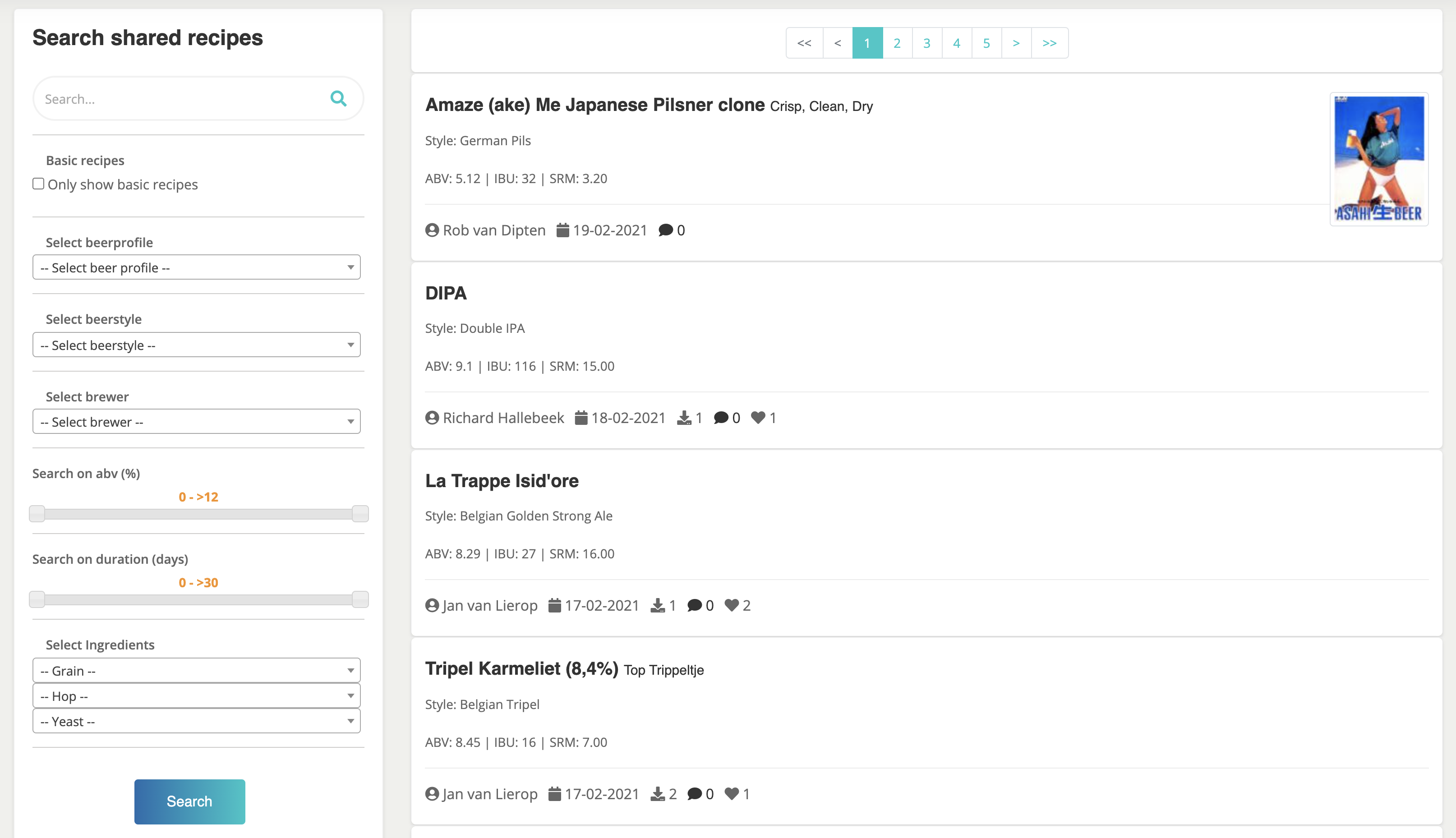
Task: Click Style: German Pils text
Action: point(478,140)
